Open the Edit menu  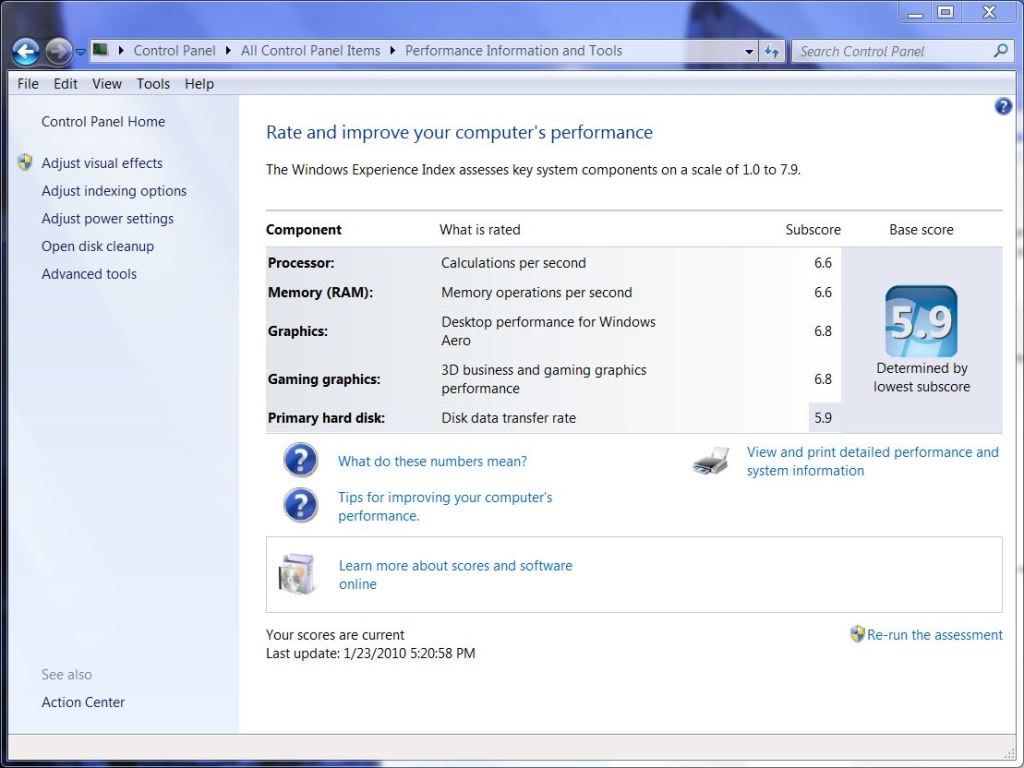pos(65,84)
